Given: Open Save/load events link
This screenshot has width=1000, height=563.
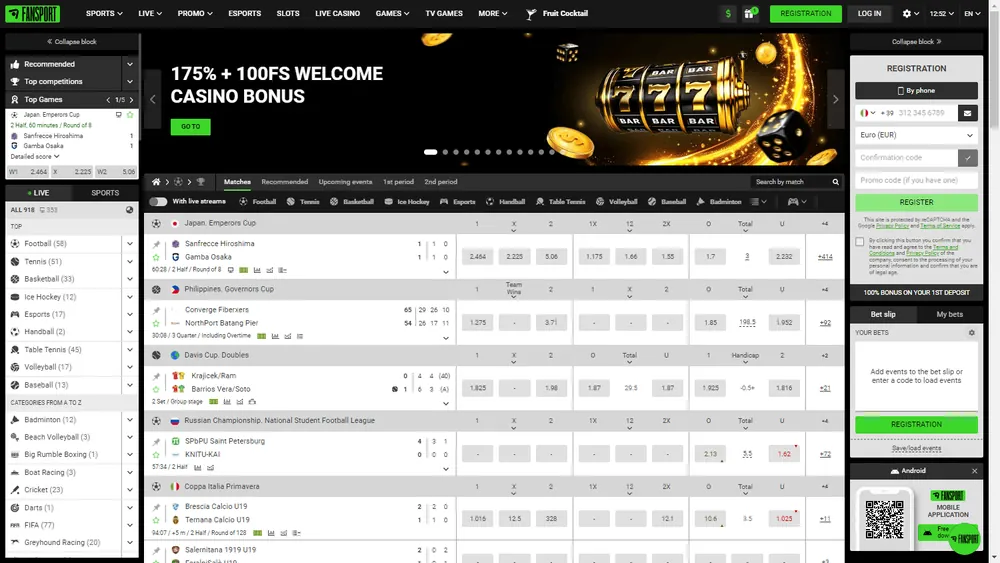Looking at the screenshot, I should pyautogui.click(x=916, y=448).
